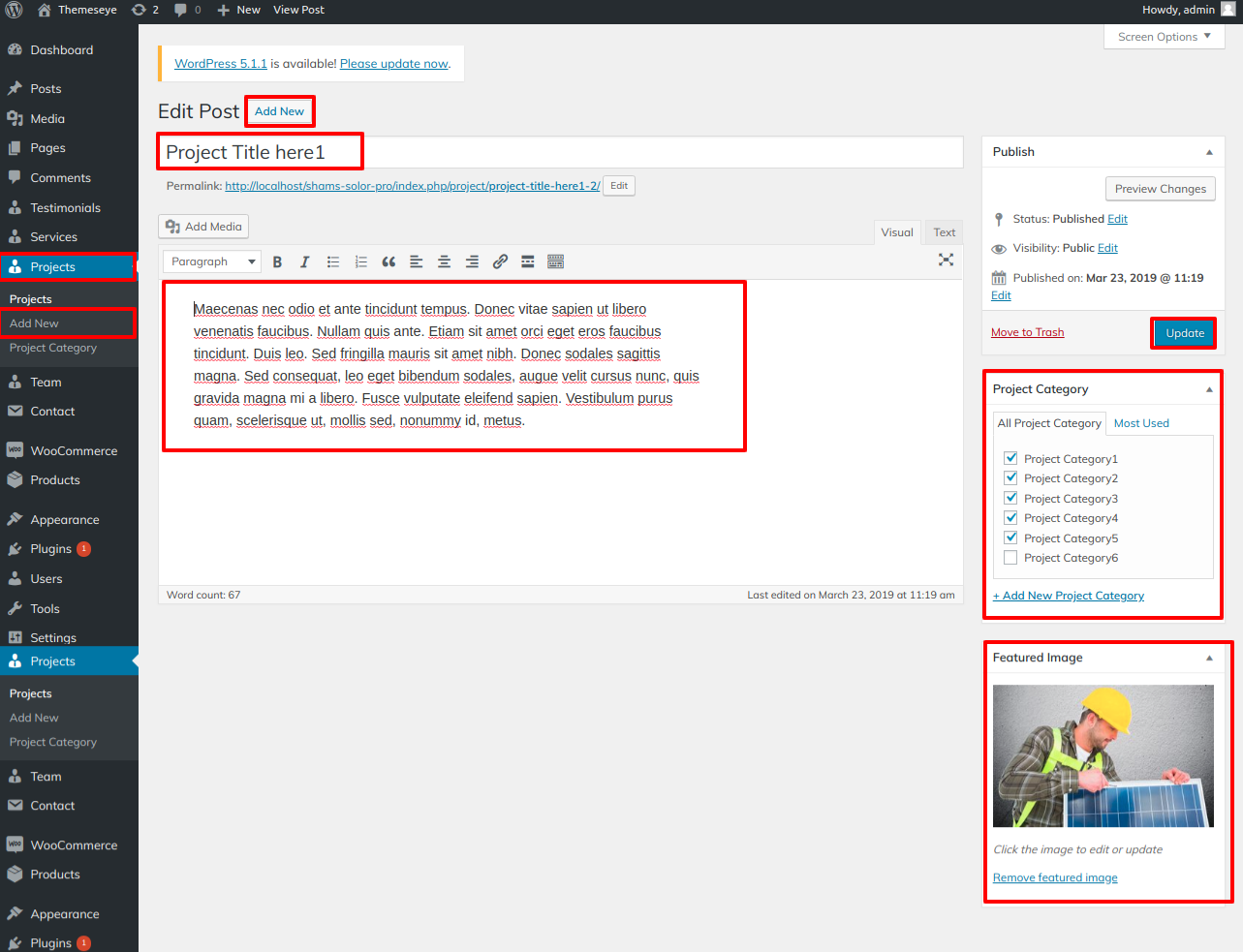Switch to the Text editor tab
Viewport: 1243px width, 952px height.
click(944, 232)
